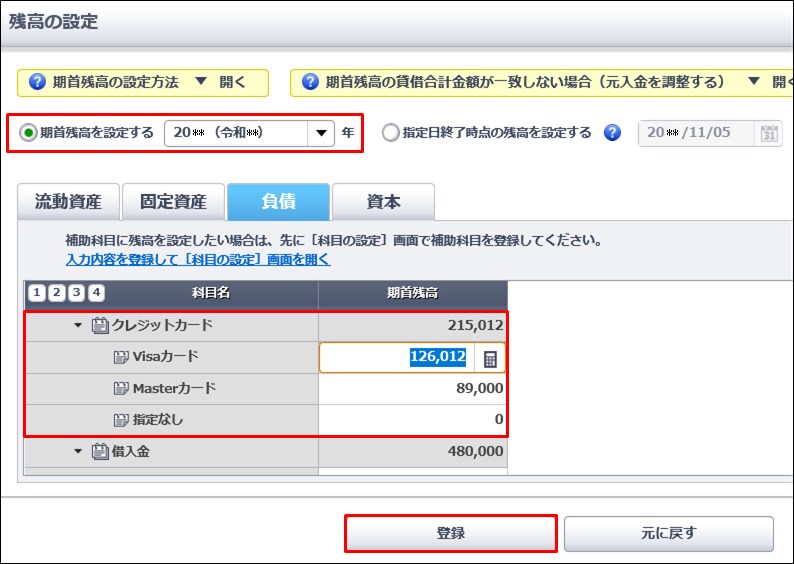Show hierarchy level 3 in the table header
This screenshot has height=564, width=794.
pyautogui.click(x=76, y=293)
